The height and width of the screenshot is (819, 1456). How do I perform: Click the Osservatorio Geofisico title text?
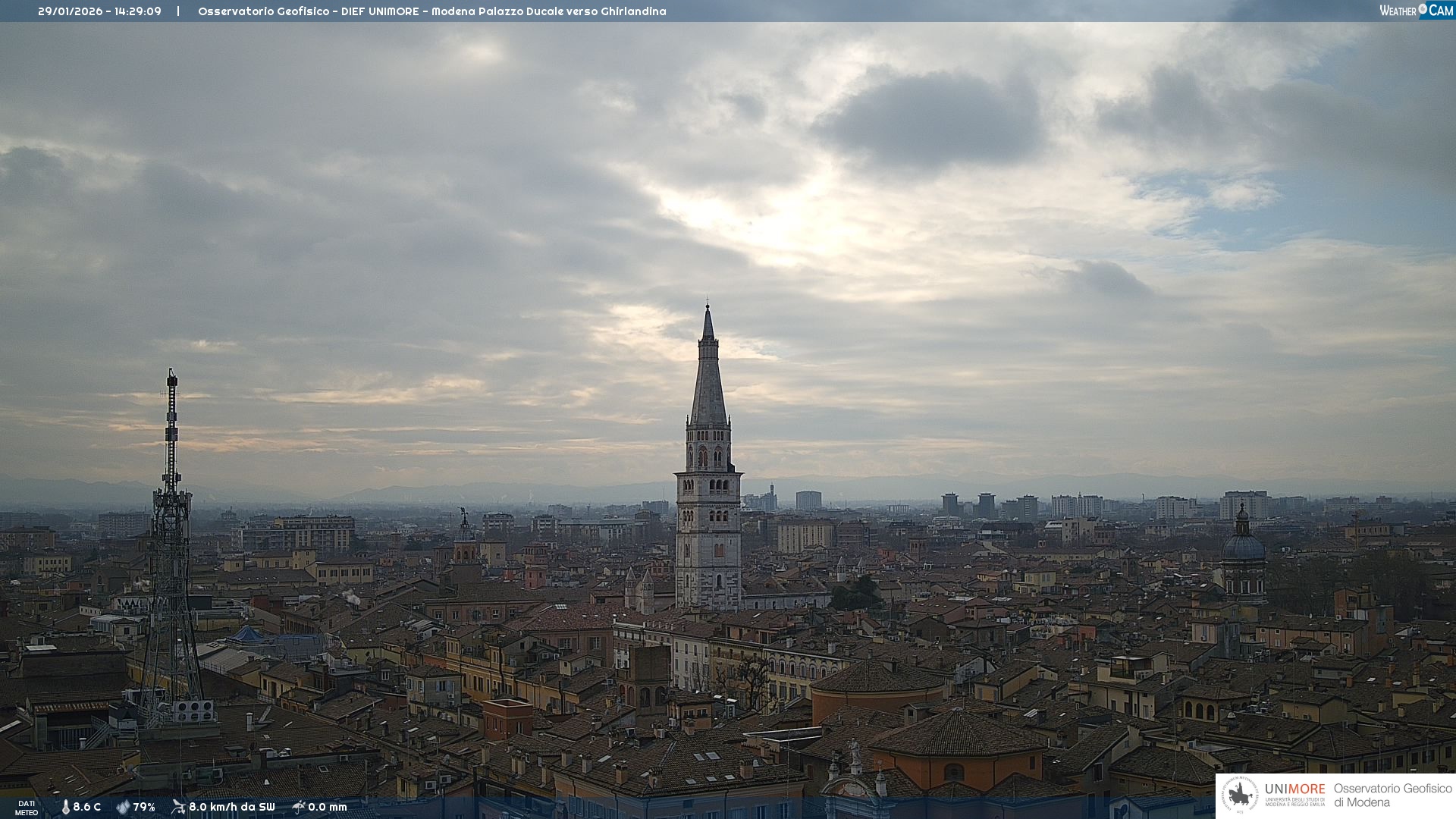[x=264, y=11]
